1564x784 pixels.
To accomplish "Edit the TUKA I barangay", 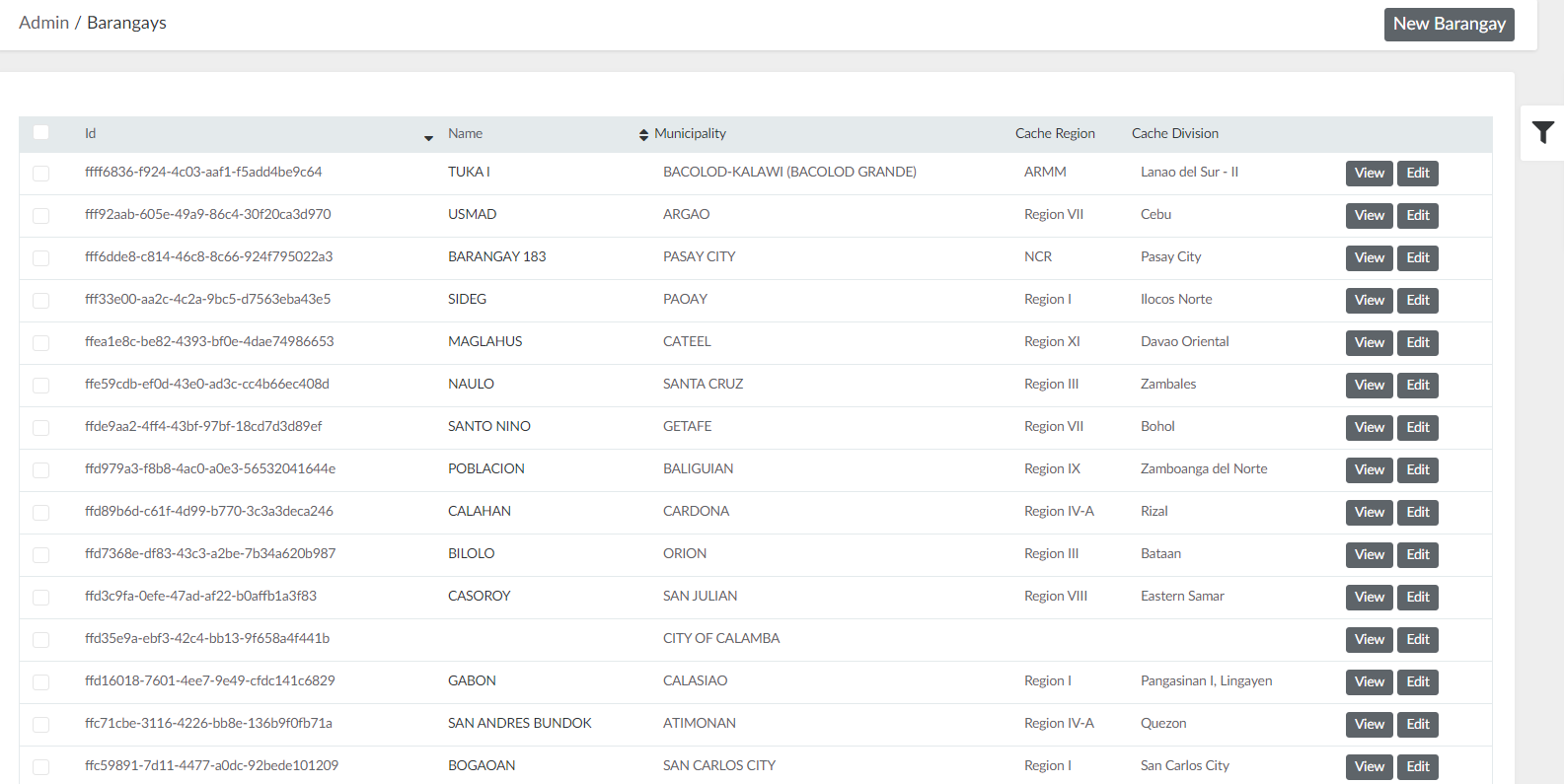I will point(1418,174).
